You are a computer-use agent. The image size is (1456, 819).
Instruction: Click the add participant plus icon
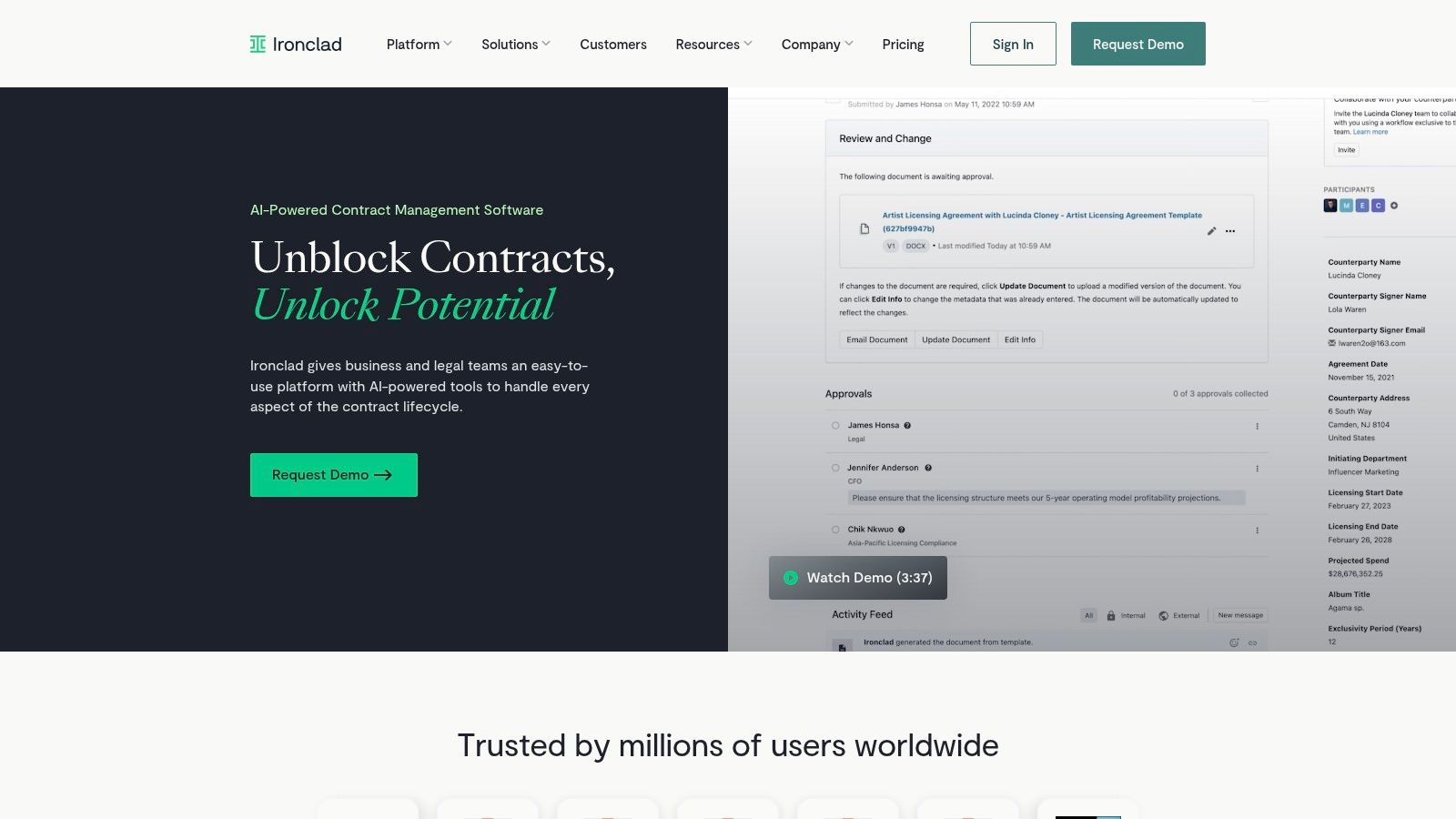point(1394,206)
